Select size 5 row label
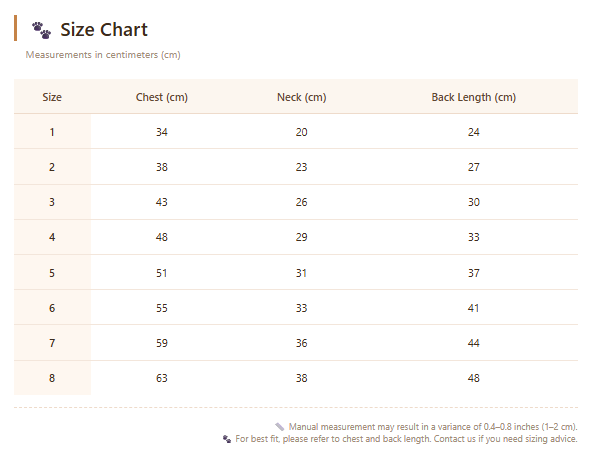Image resolution: width=589 pixels, height=458 pixels. click(x=52, y=273)
